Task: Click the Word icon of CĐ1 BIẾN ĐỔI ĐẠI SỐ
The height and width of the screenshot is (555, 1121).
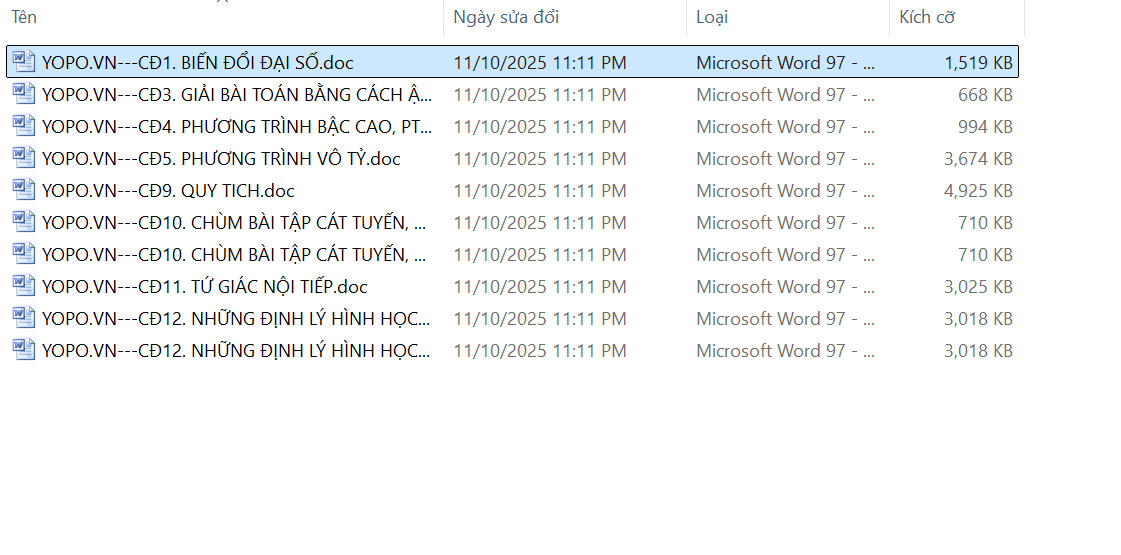Action: click(x=23, y=62)
